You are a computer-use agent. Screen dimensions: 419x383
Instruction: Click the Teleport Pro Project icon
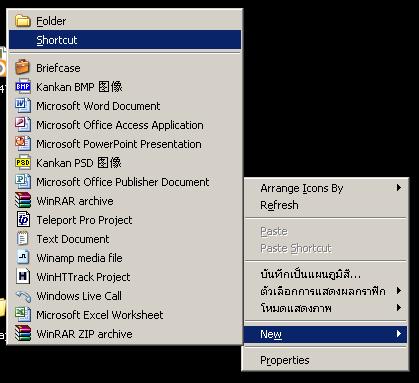click(x=23, y=220)
